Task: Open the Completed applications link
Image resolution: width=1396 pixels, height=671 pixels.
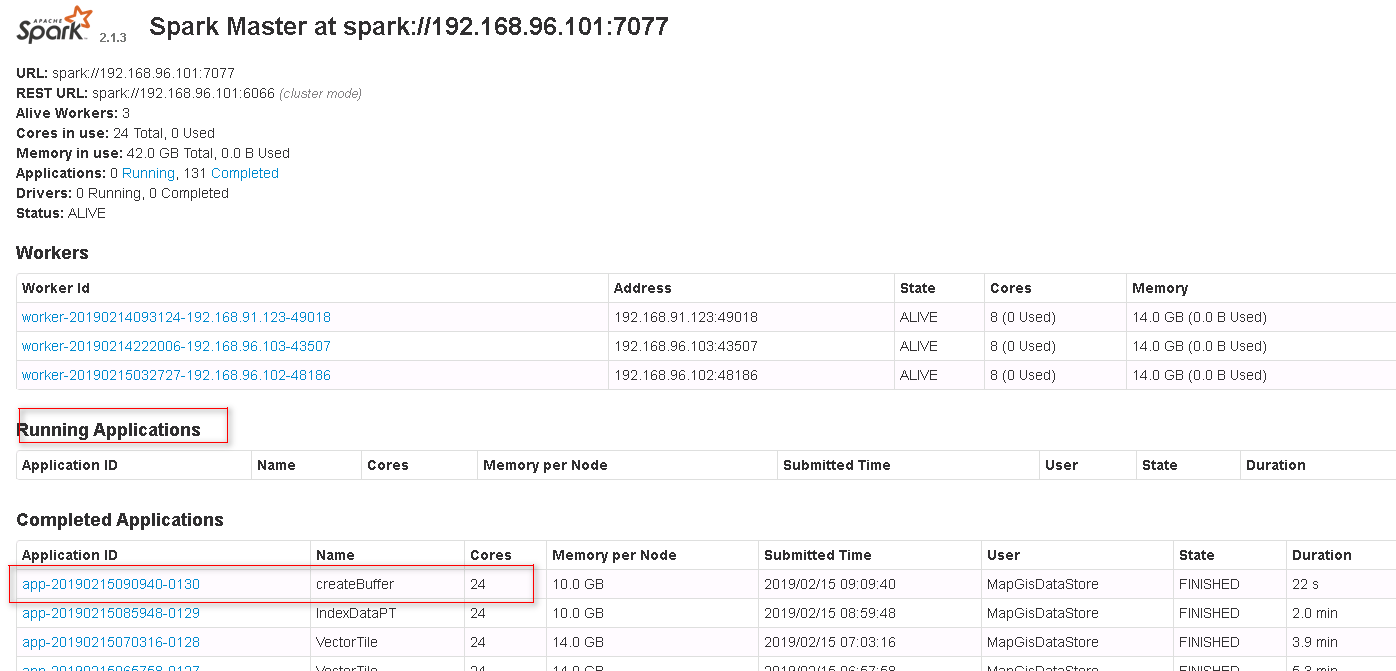Action: [x=245, y=173]
